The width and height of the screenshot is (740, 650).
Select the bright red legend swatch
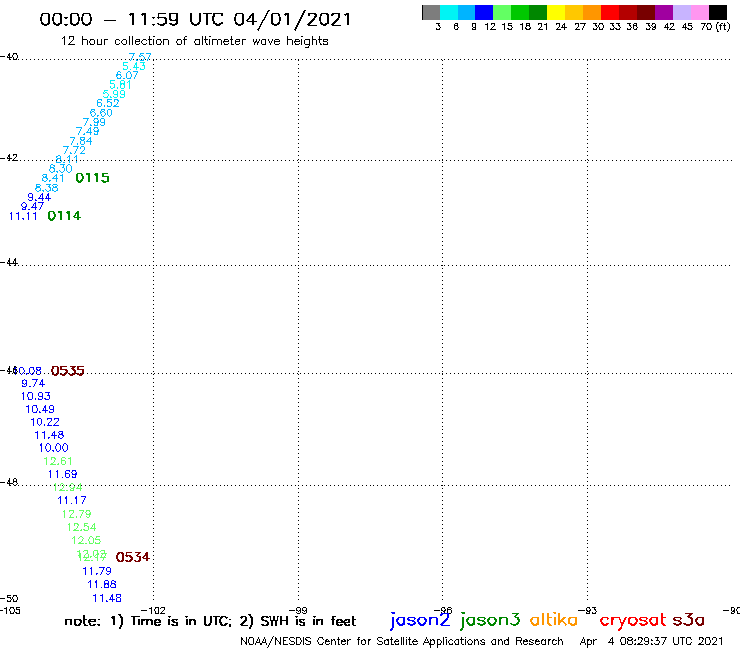tap(610, 12)
